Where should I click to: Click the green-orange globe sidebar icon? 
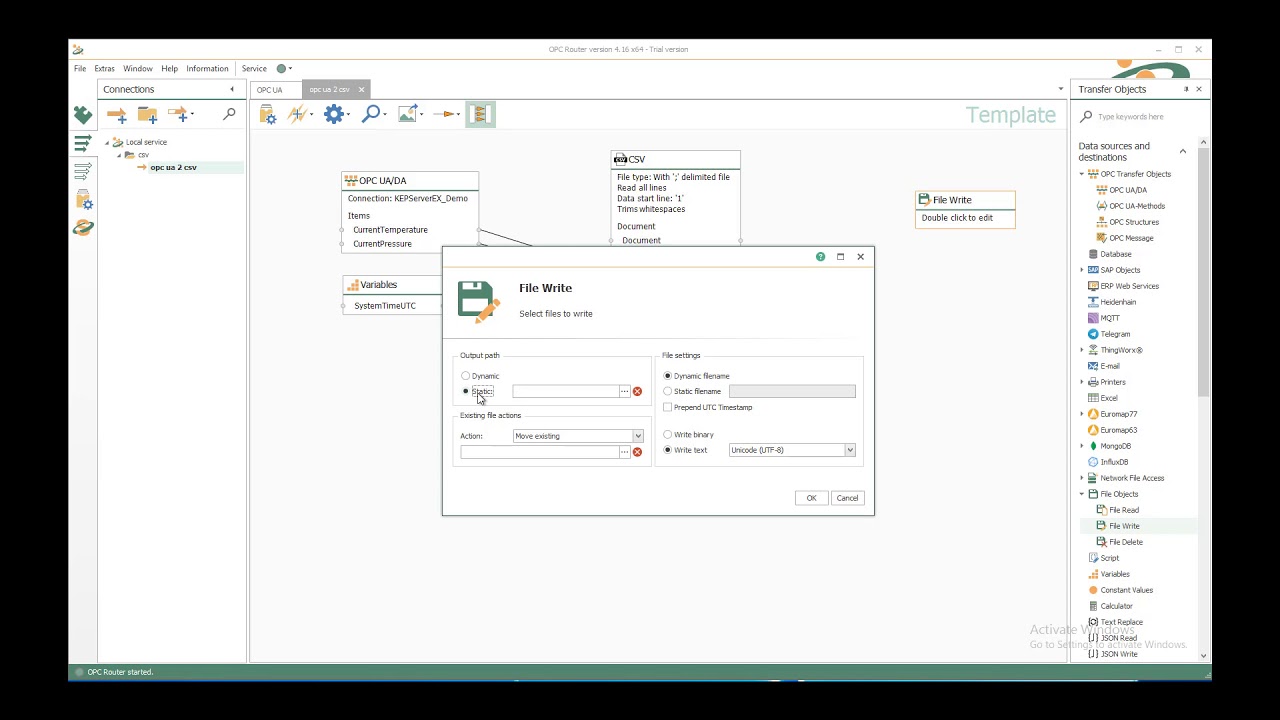tap(83, 228)
